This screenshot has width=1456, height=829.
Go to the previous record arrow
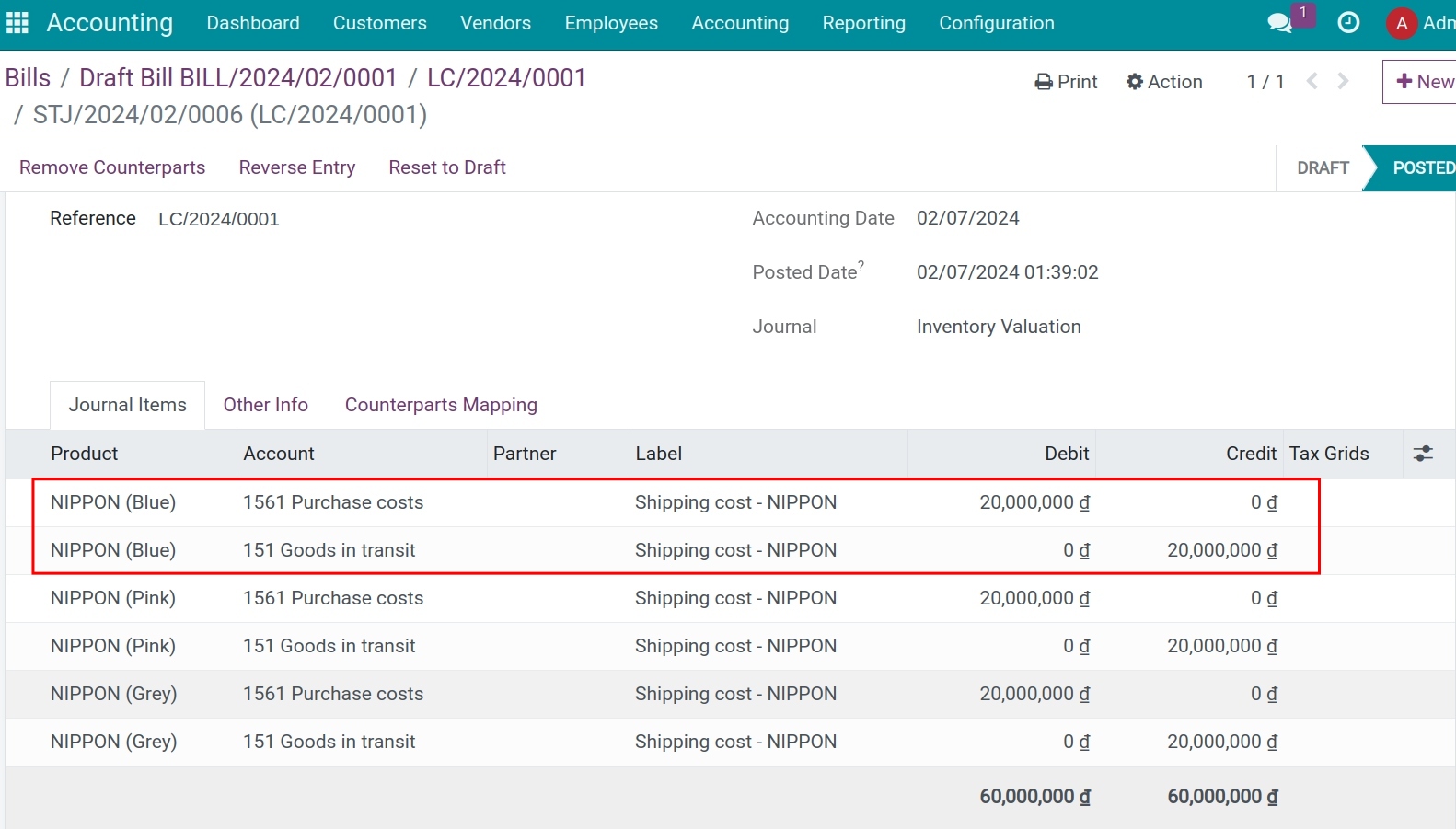[1312, 81]
